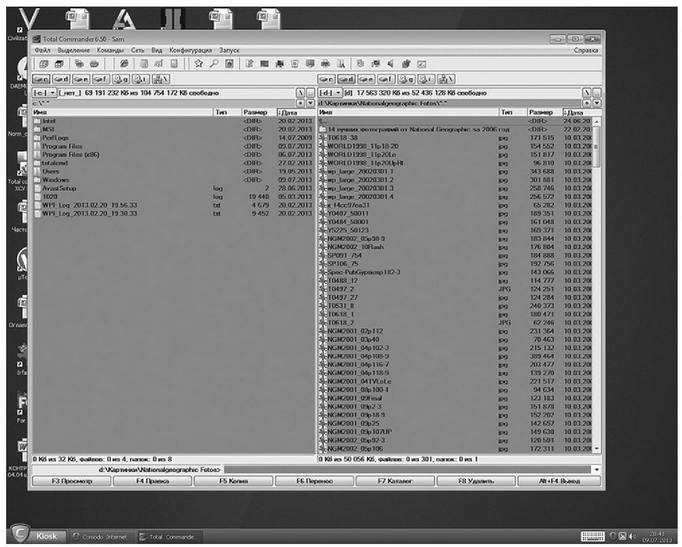Go to root directory in left panel

point(301,93)
